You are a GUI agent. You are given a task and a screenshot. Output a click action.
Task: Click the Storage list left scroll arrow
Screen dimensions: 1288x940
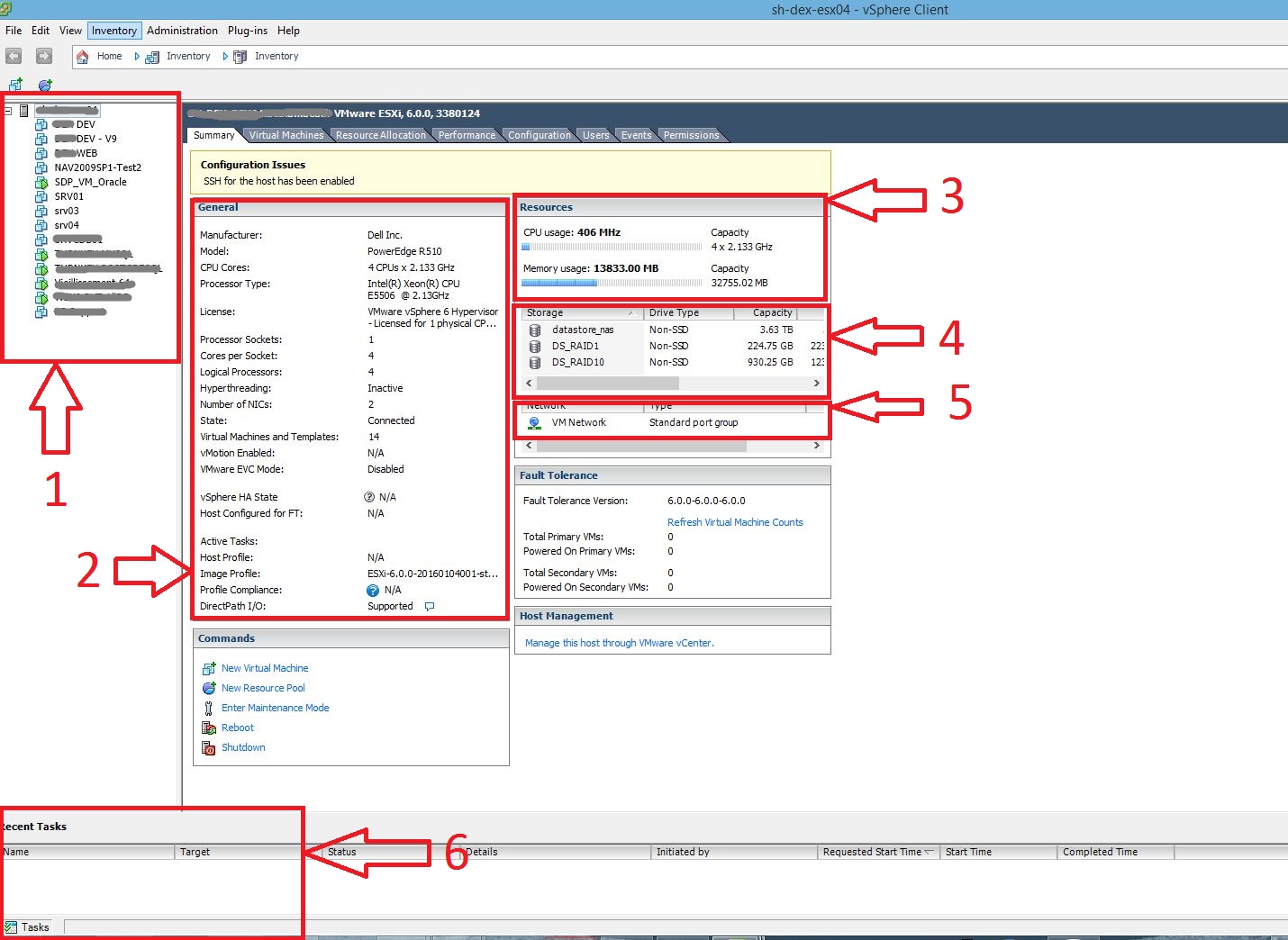(x=529, y=384)
